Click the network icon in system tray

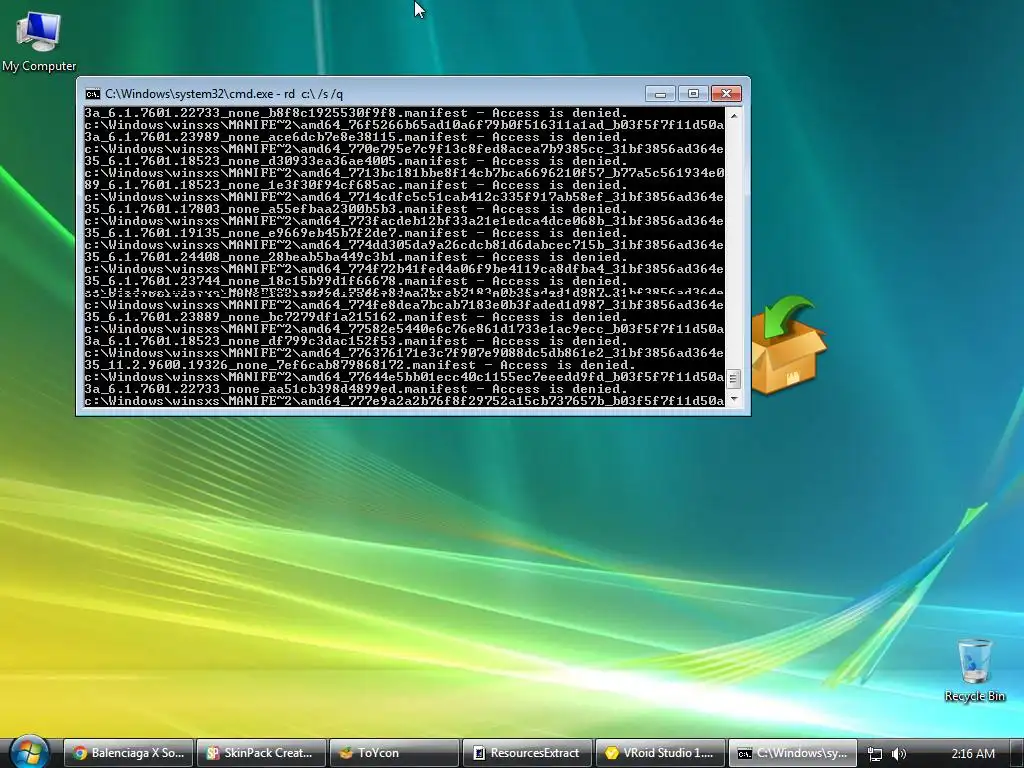pos(875,754)
